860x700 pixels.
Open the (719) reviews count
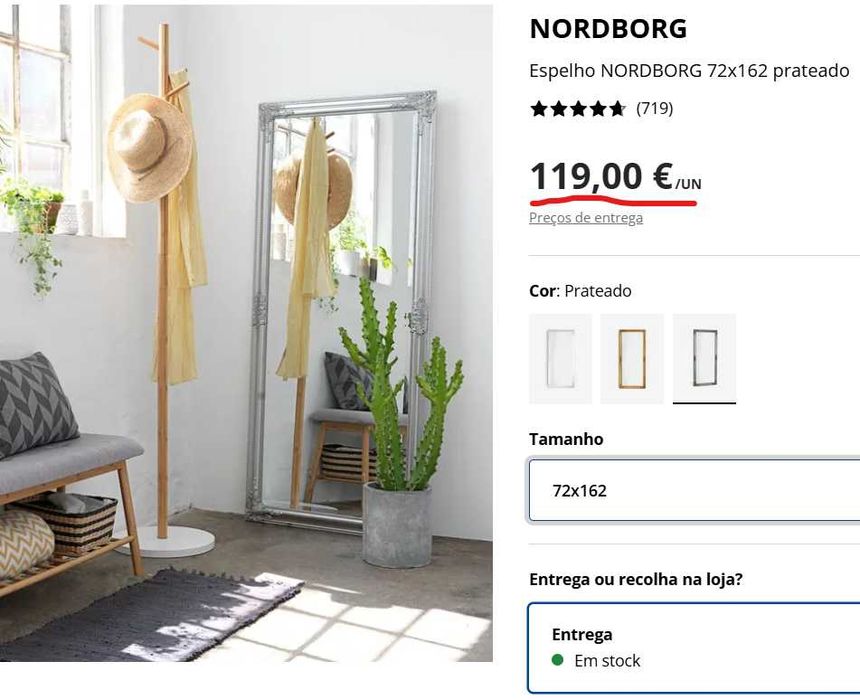coord(654,109)
